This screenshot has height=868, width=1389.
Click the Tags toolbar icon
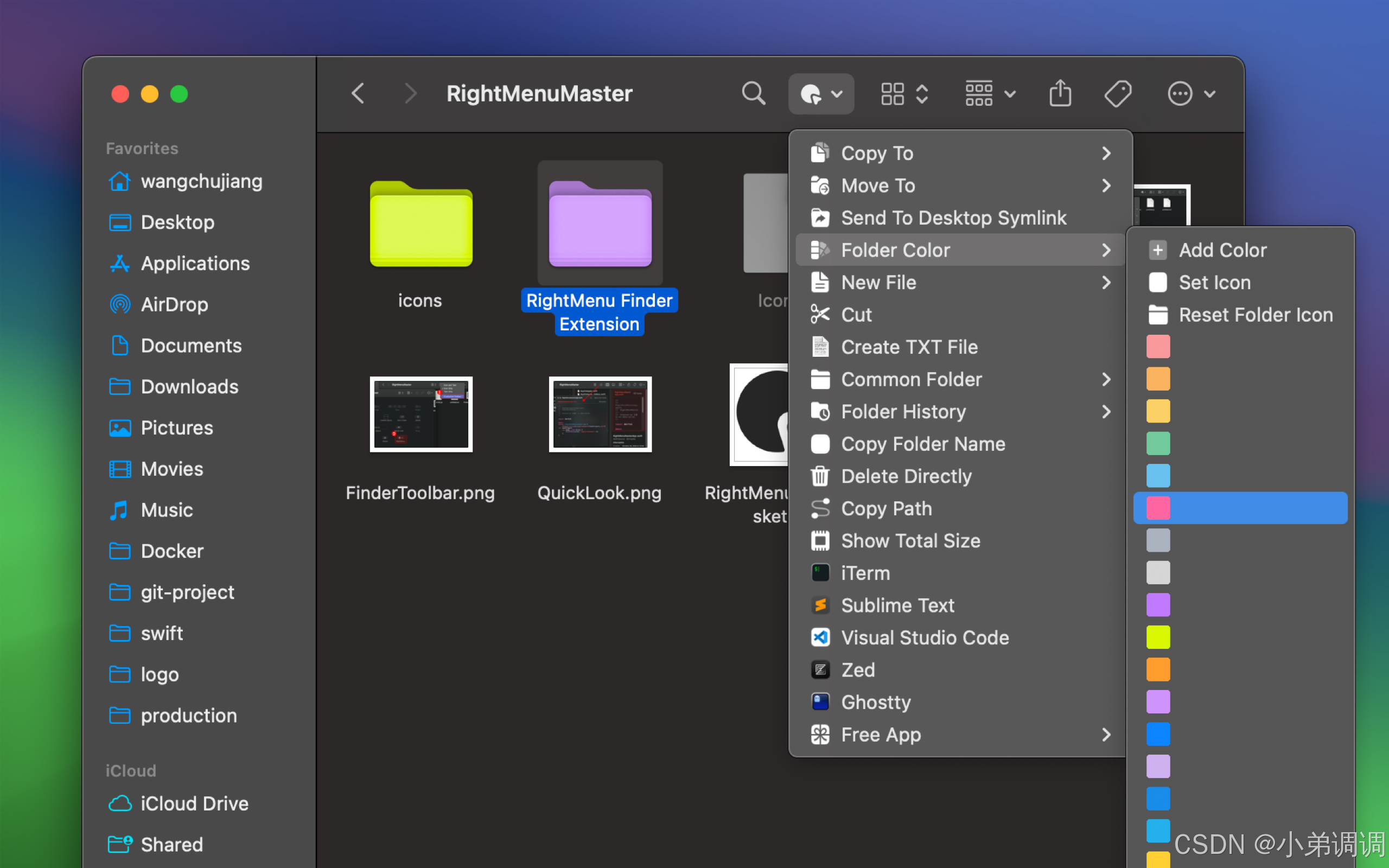[1118, 93]
